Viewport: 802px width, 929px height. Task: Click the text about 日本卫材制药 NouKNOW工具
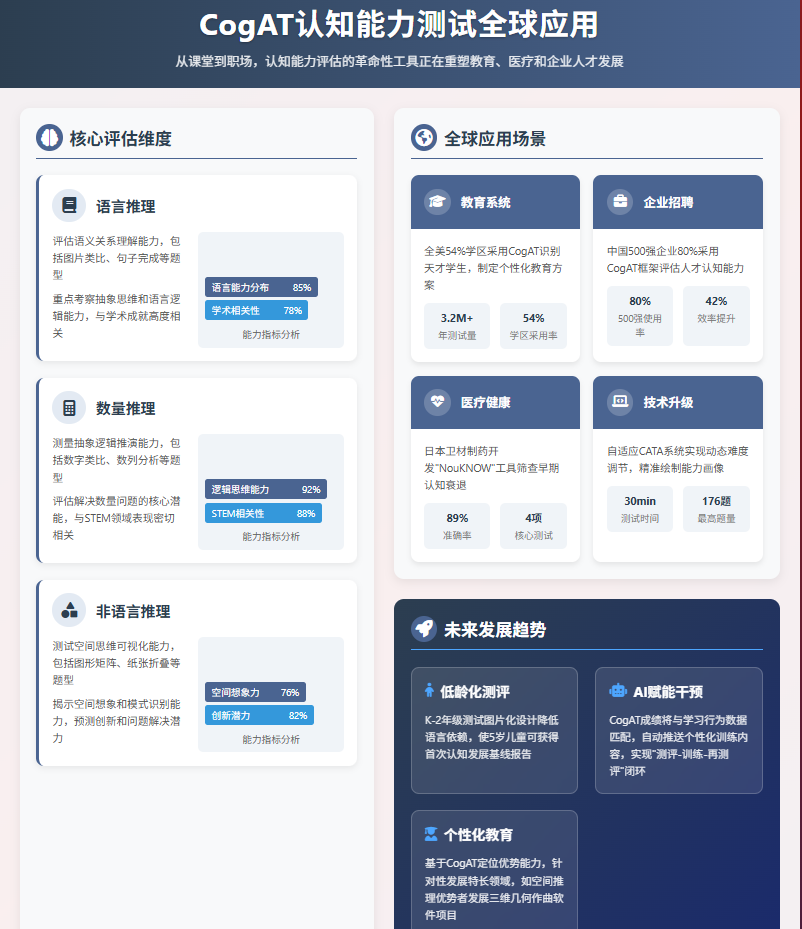click(x=492, y=468)
